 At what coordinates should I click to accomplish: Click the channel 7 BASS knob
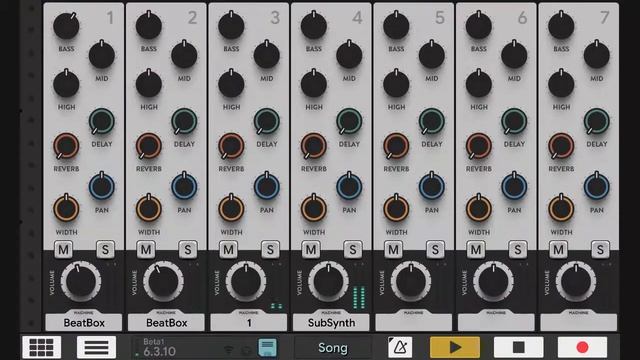561,26
